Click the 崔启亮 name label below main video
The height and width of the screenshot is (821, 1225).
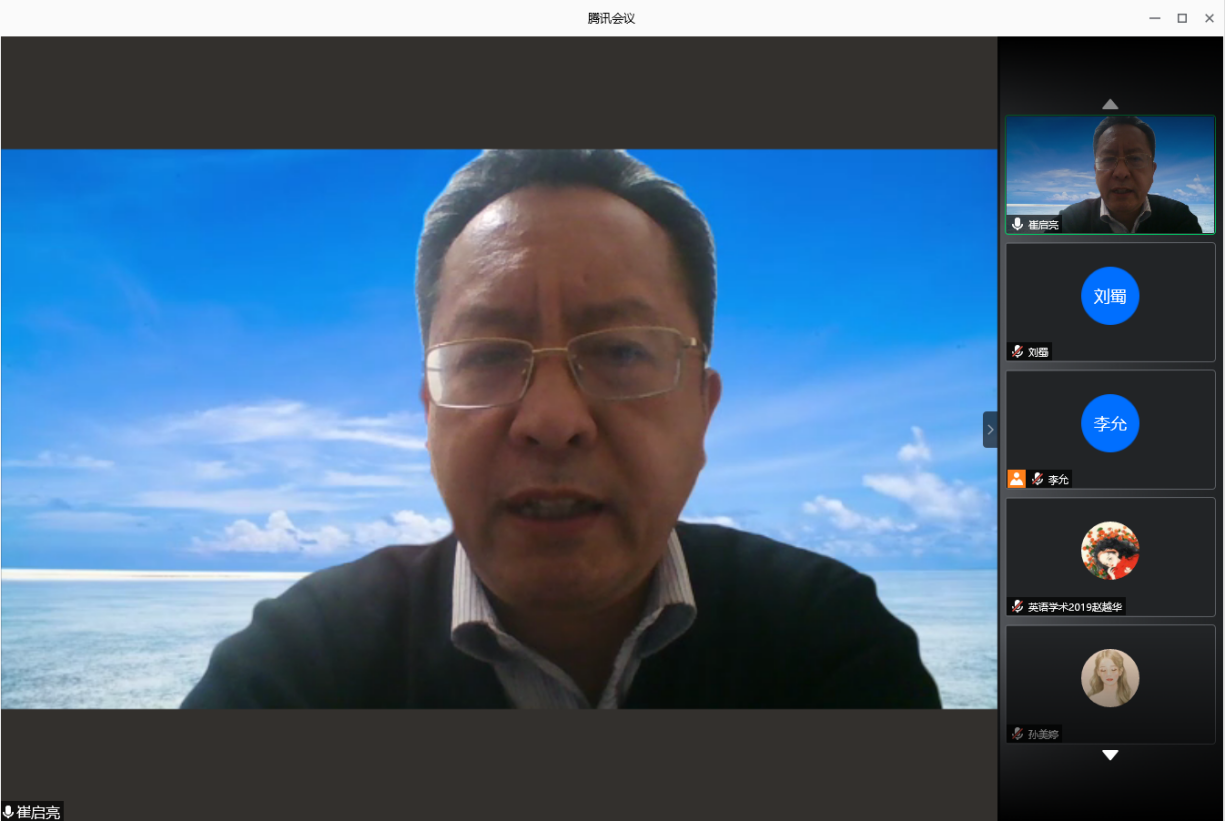pos(38,812)
